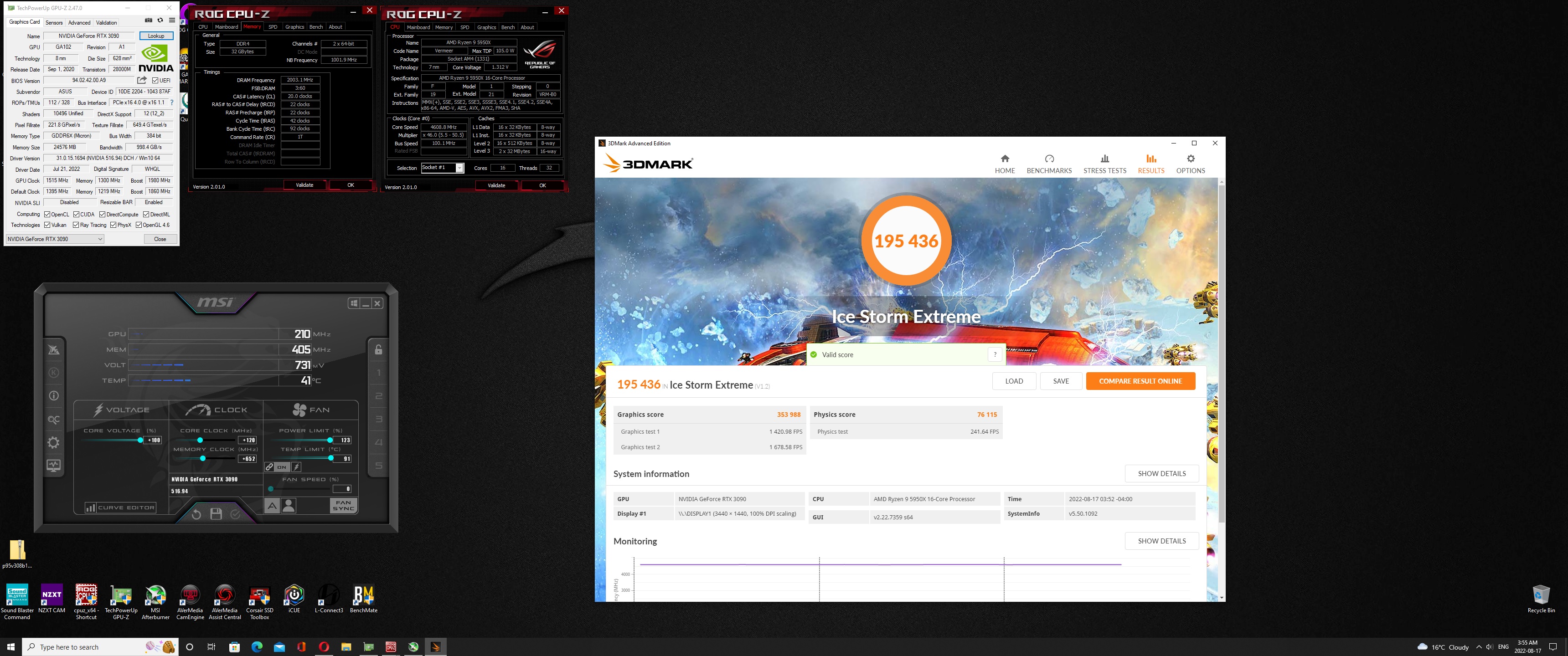
Task: Toggle the CUDA checkbox
Action: [x=76, y=214]
